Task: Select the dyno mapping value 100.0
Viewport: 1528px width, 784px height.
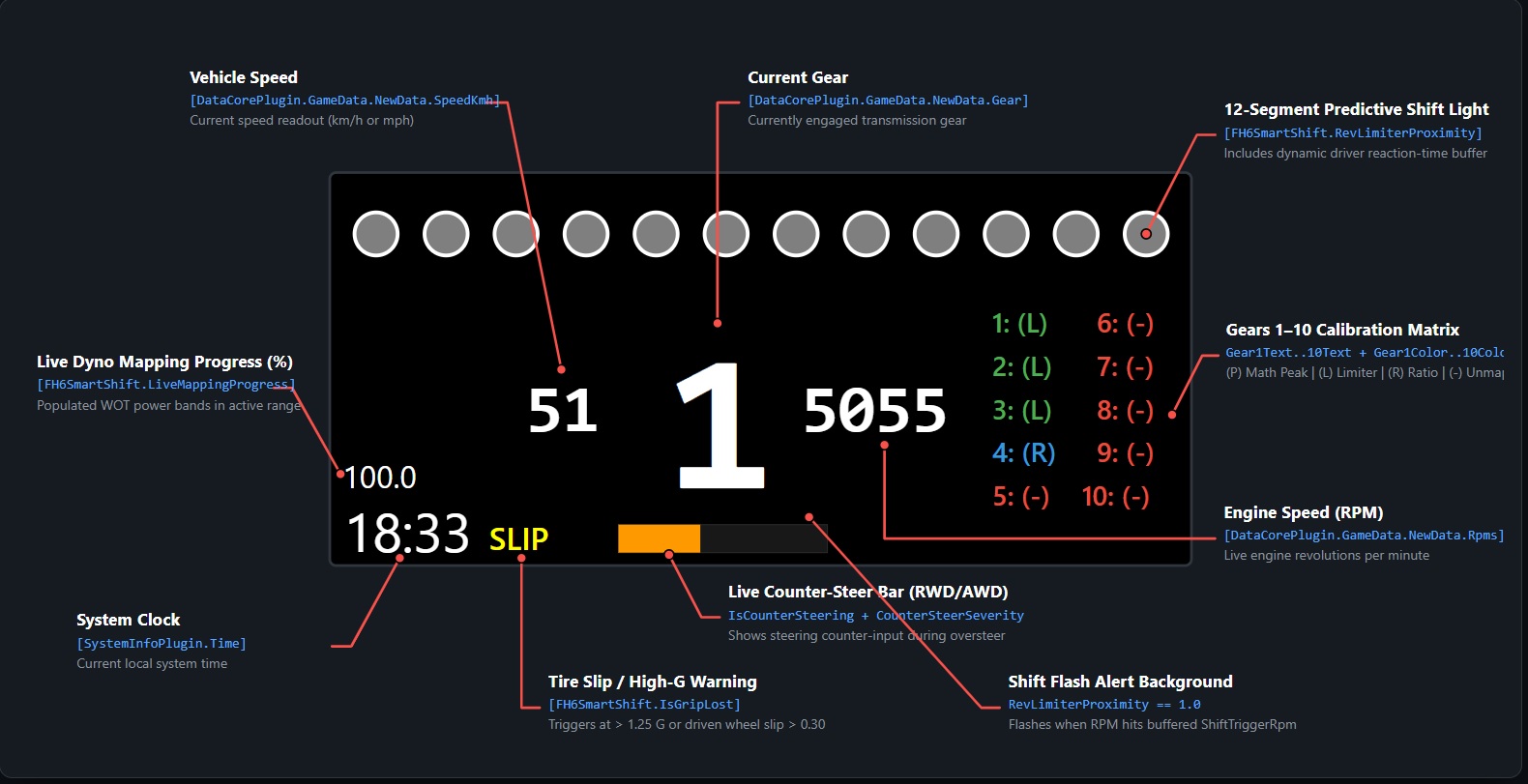Action: pos(381,478)
